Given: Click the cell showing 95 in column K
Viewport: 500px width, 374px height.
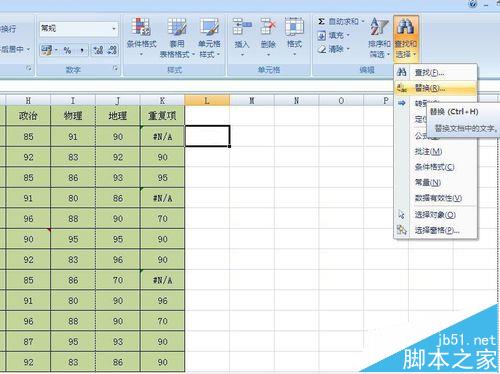Looking at the screenshot, I should [162, 177].
